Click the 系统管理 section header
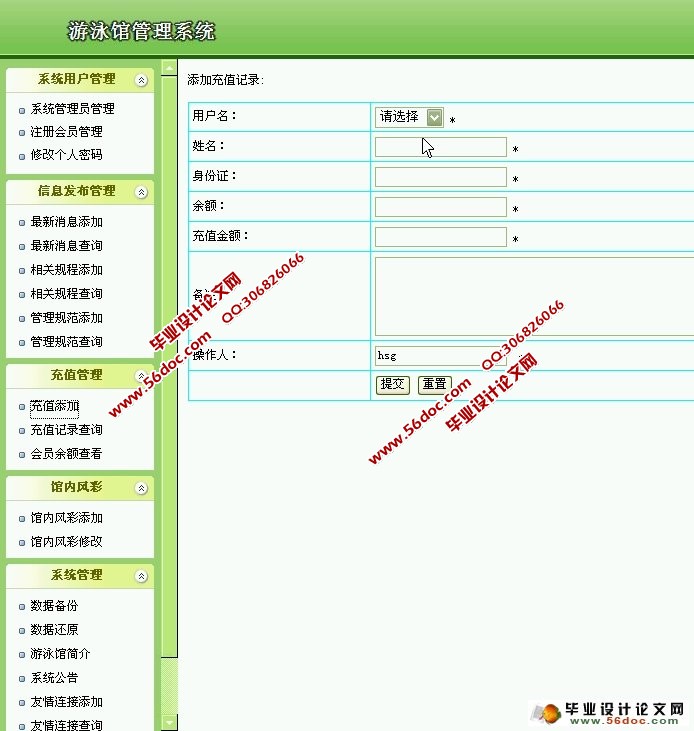The image size is (694, 731). (80, 576)
